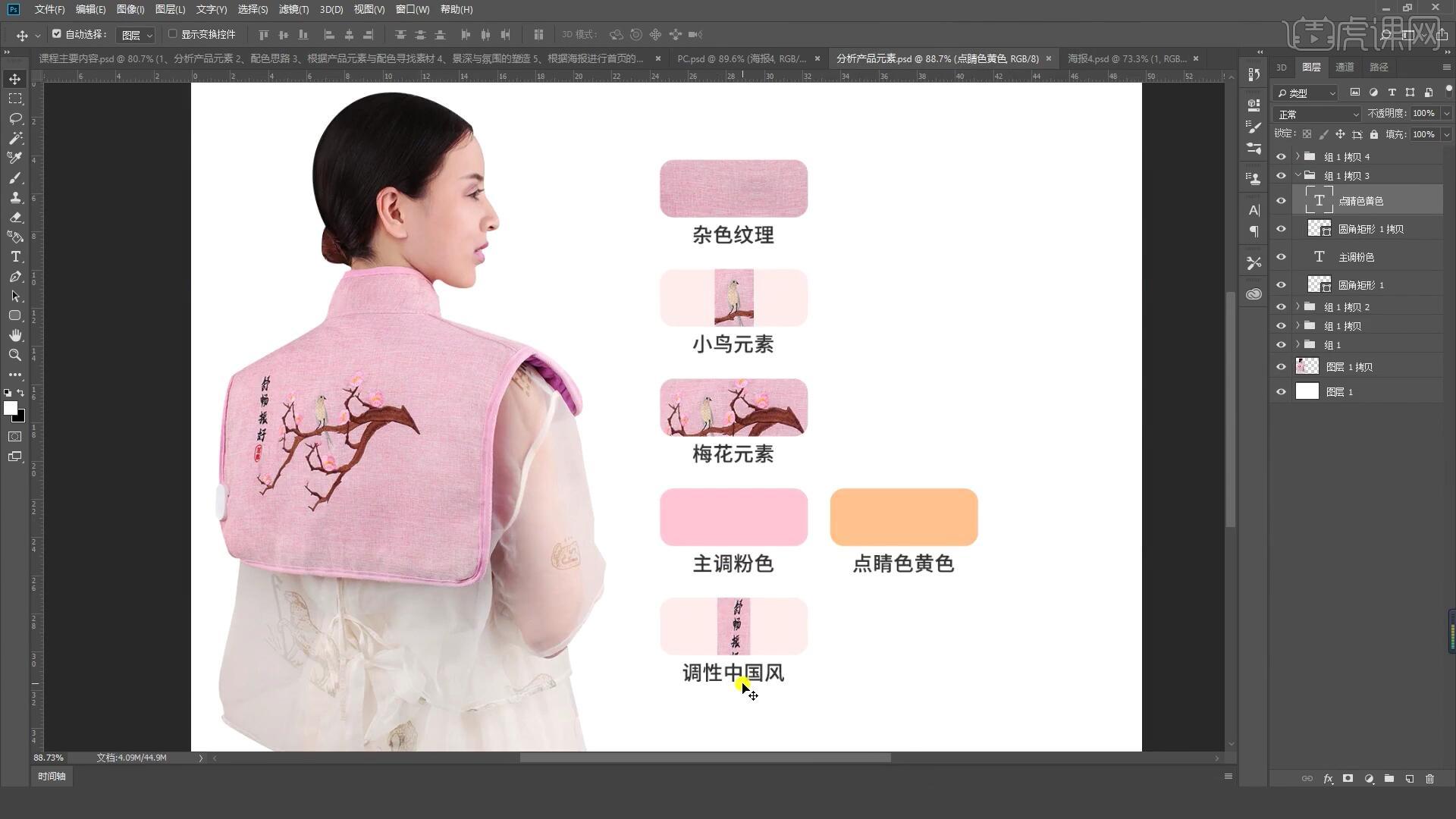The image size is (1456, 819).
Task: Select the Horizontal Type tool
Action: click(15, 256)
